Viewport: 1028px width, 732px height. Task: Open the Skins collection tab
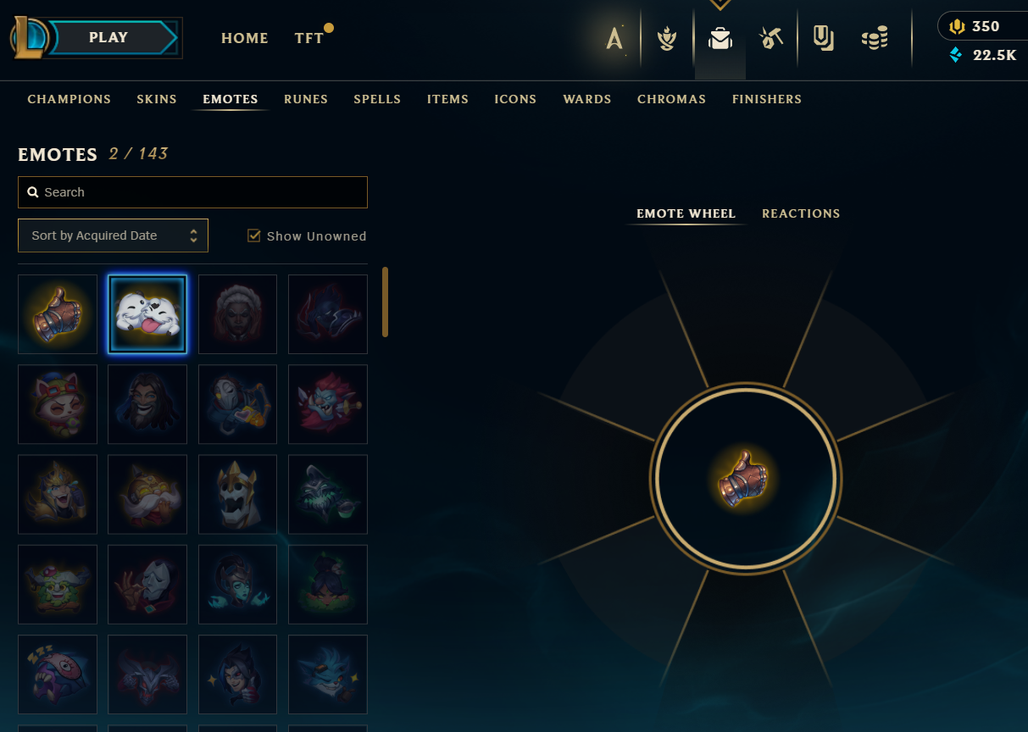157,99
